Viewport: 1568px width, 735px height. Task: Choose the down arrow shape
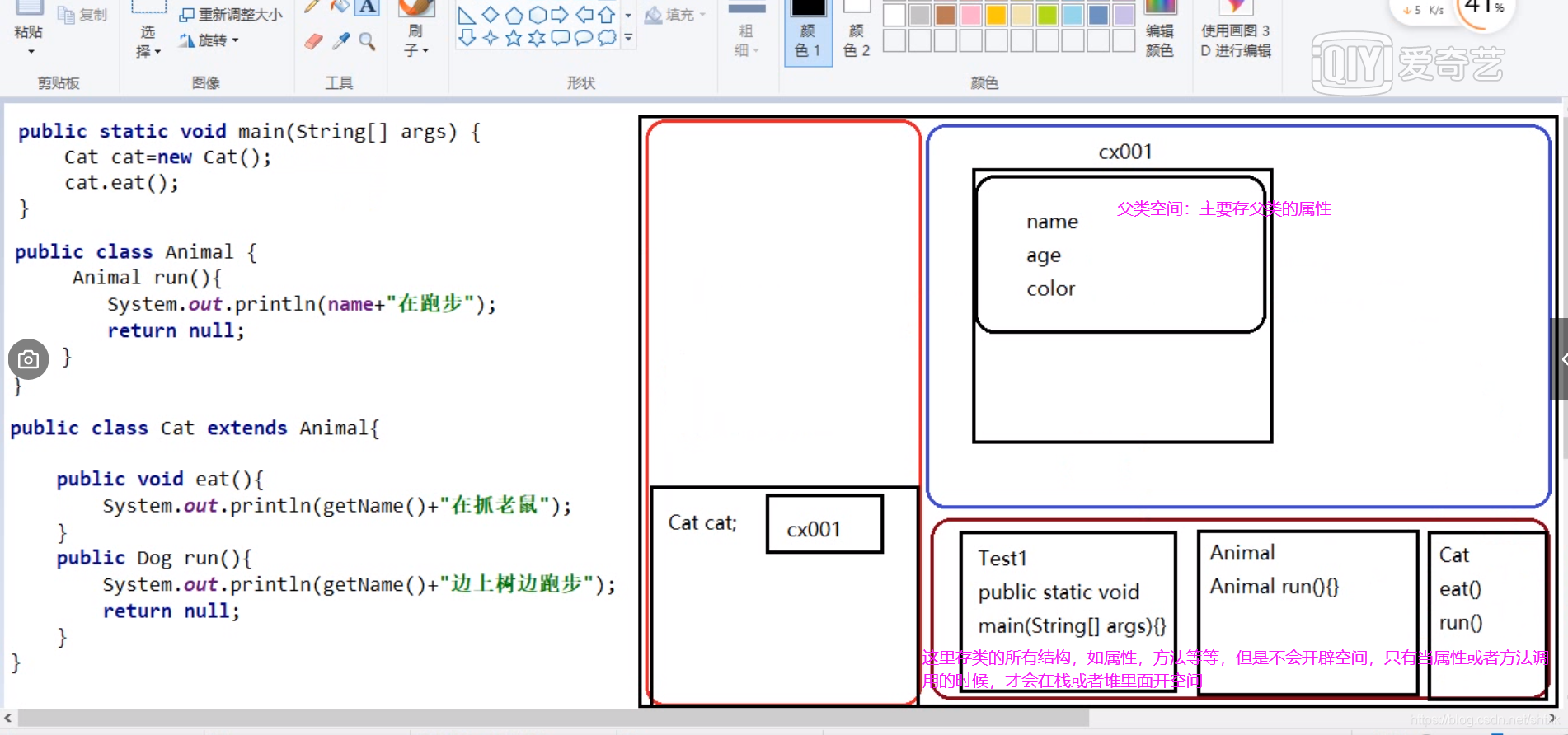coord(467,38)
